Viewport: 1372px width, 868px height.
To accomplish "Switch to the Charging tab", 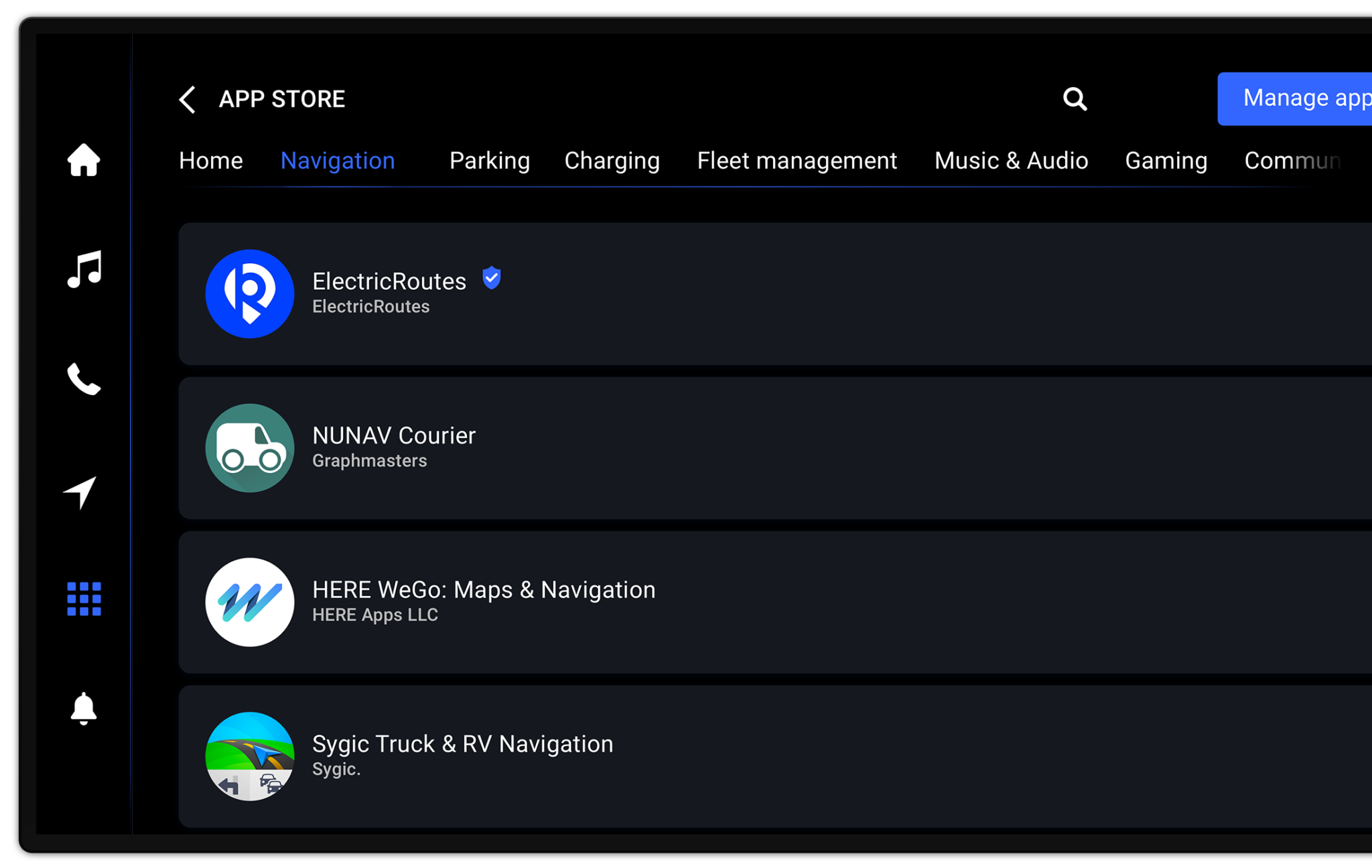I will point(612,161).
